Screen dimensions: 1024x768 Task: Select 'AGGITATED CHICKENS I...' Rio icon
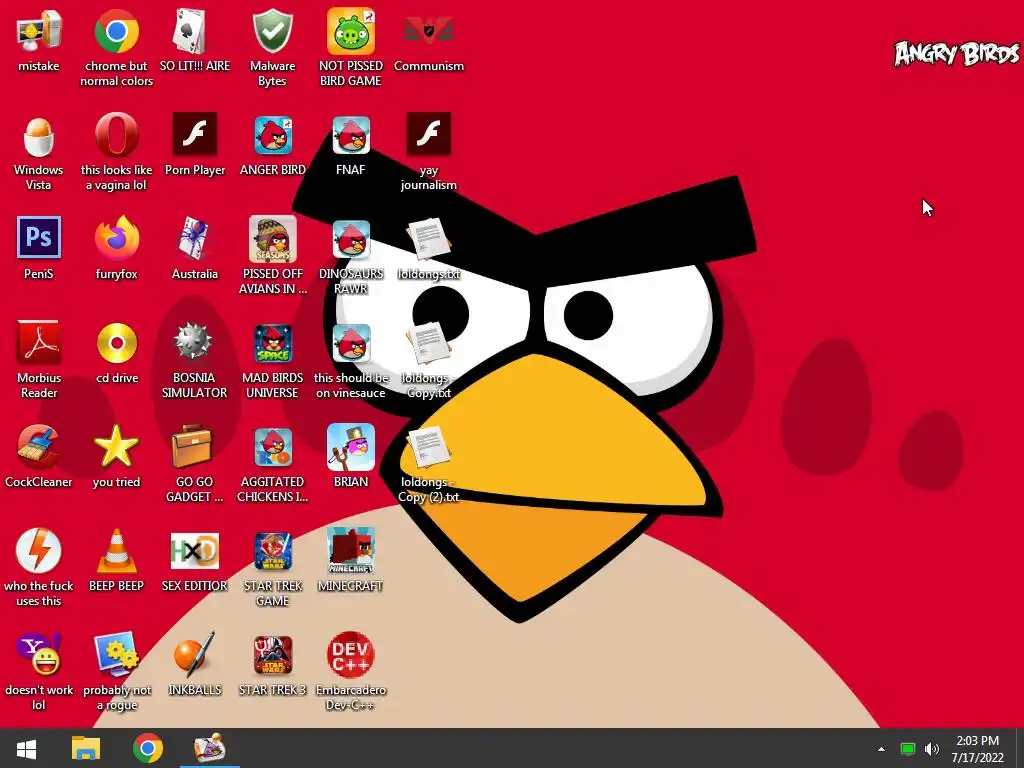pos(272,447)
